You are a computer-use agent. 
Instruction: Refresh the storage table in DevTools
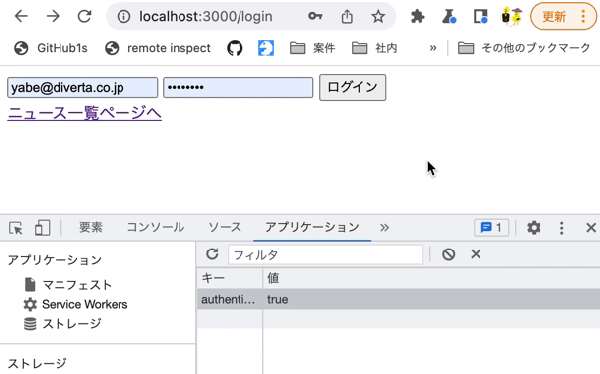pos(212,254)
